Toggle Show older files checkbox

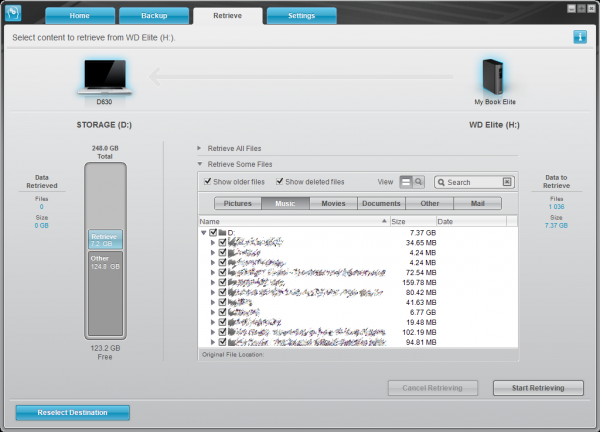[208, 181]
